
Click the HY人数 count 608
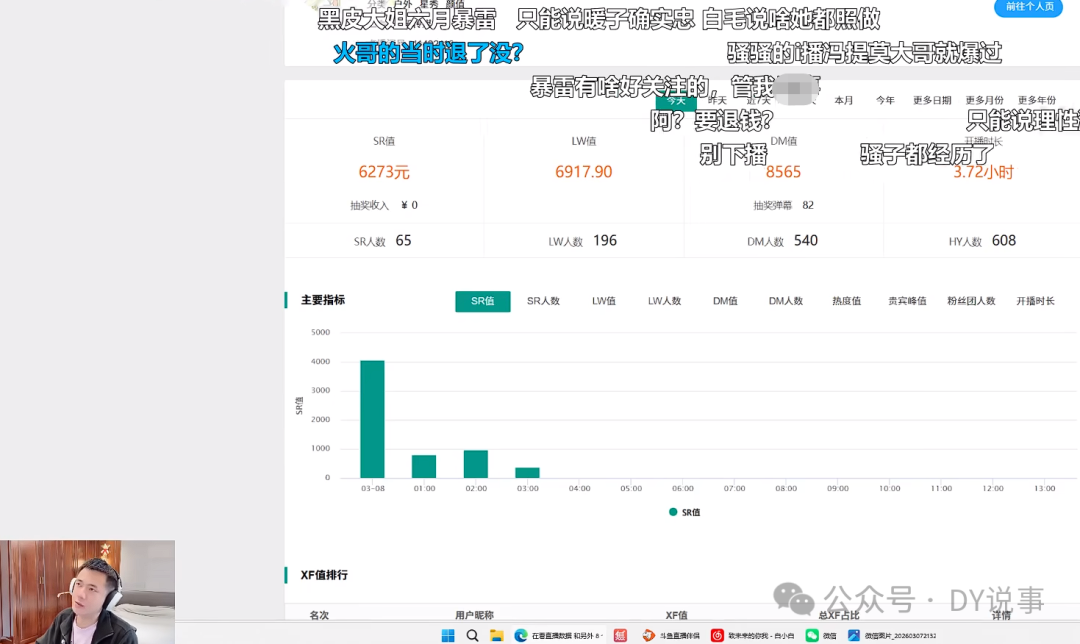click(1004, 240)
